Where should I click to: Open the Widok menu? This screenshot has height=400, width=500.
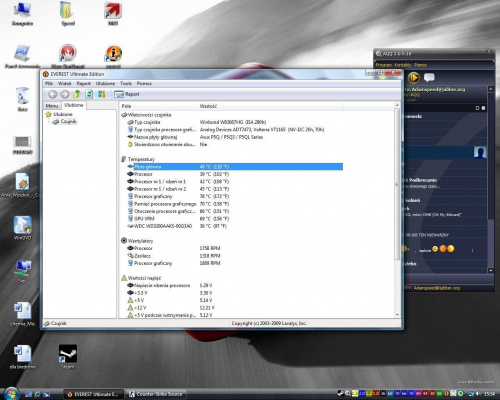pyautogui.click(x=65, y=83)
